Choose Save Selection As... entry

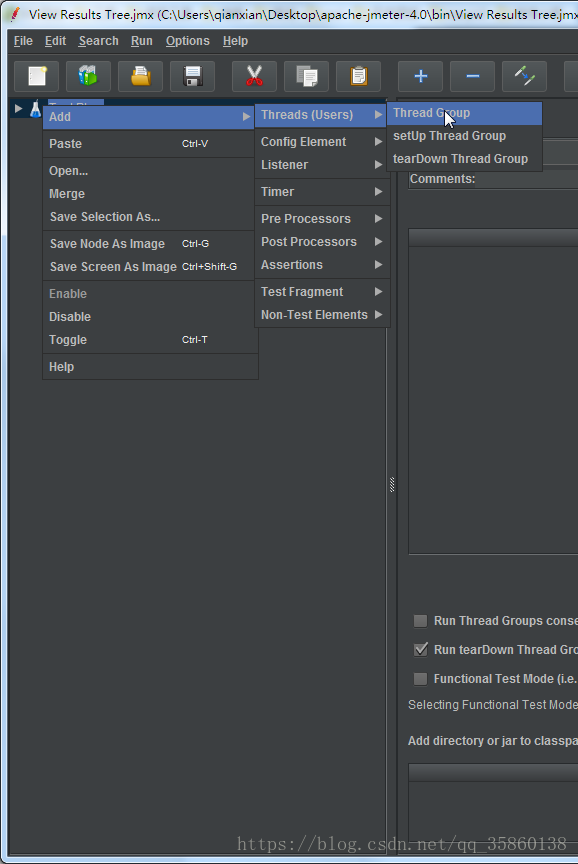point(149,217)
